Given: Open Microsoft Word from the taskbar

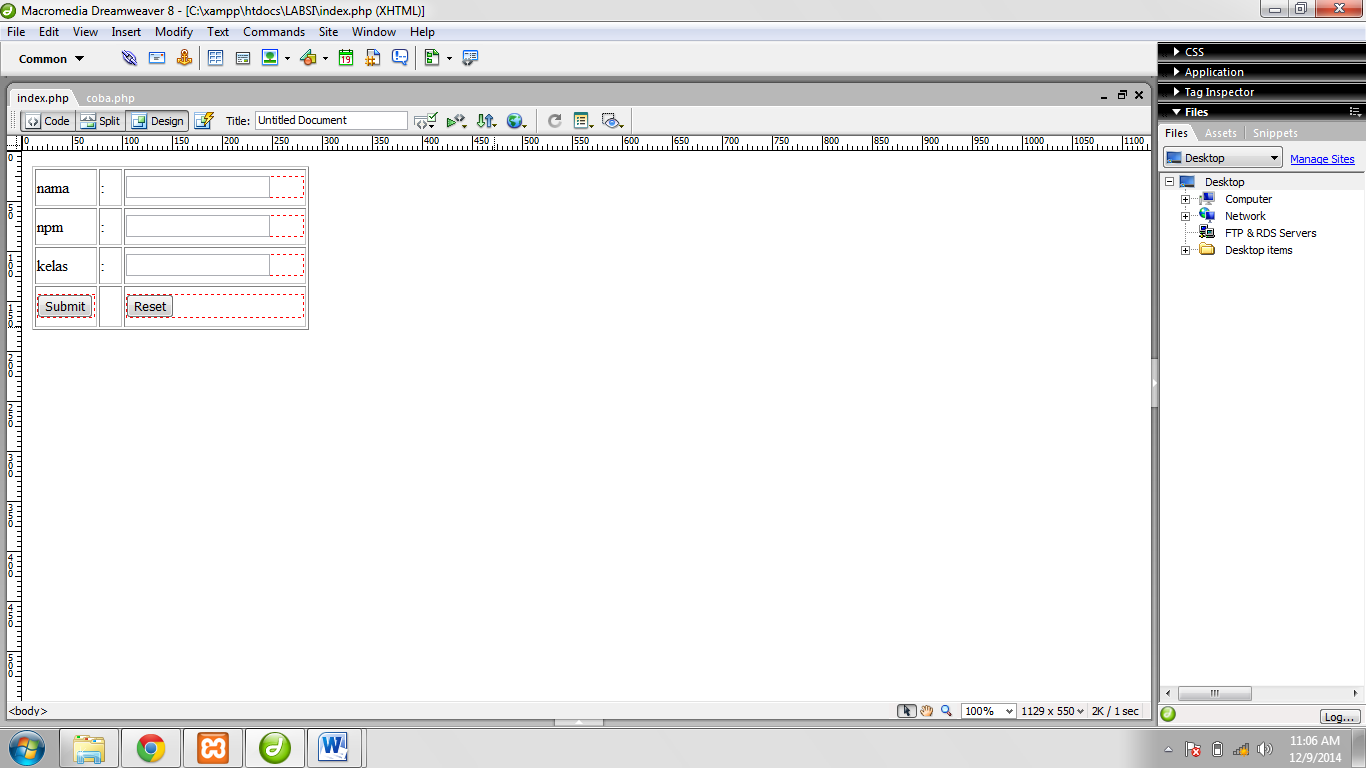Looking at the screenshot, I should pos(334,747).
